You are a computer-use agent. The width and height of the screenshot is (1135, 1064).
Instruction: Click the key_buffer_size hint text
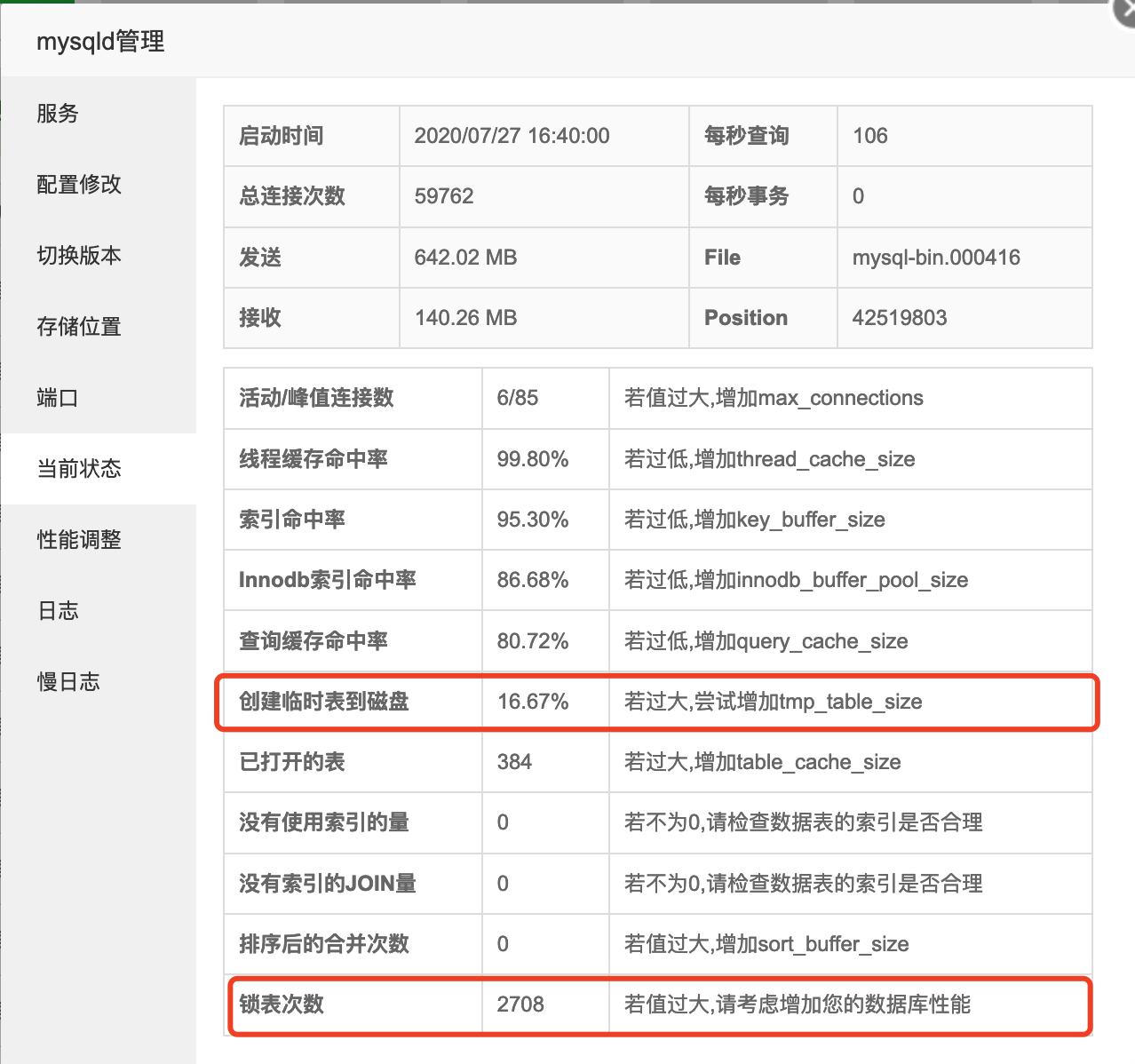(x=754, y=520)
